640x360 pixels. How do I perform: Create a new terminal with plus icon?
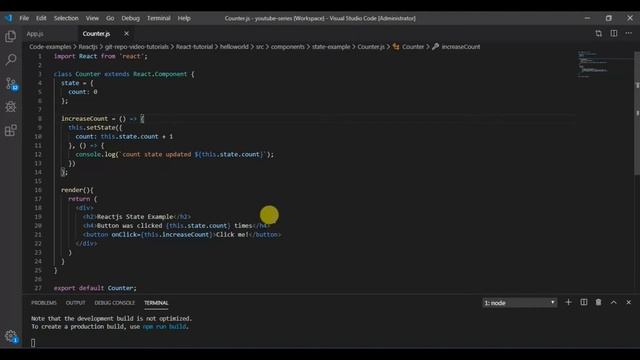[x=568, y=302]
